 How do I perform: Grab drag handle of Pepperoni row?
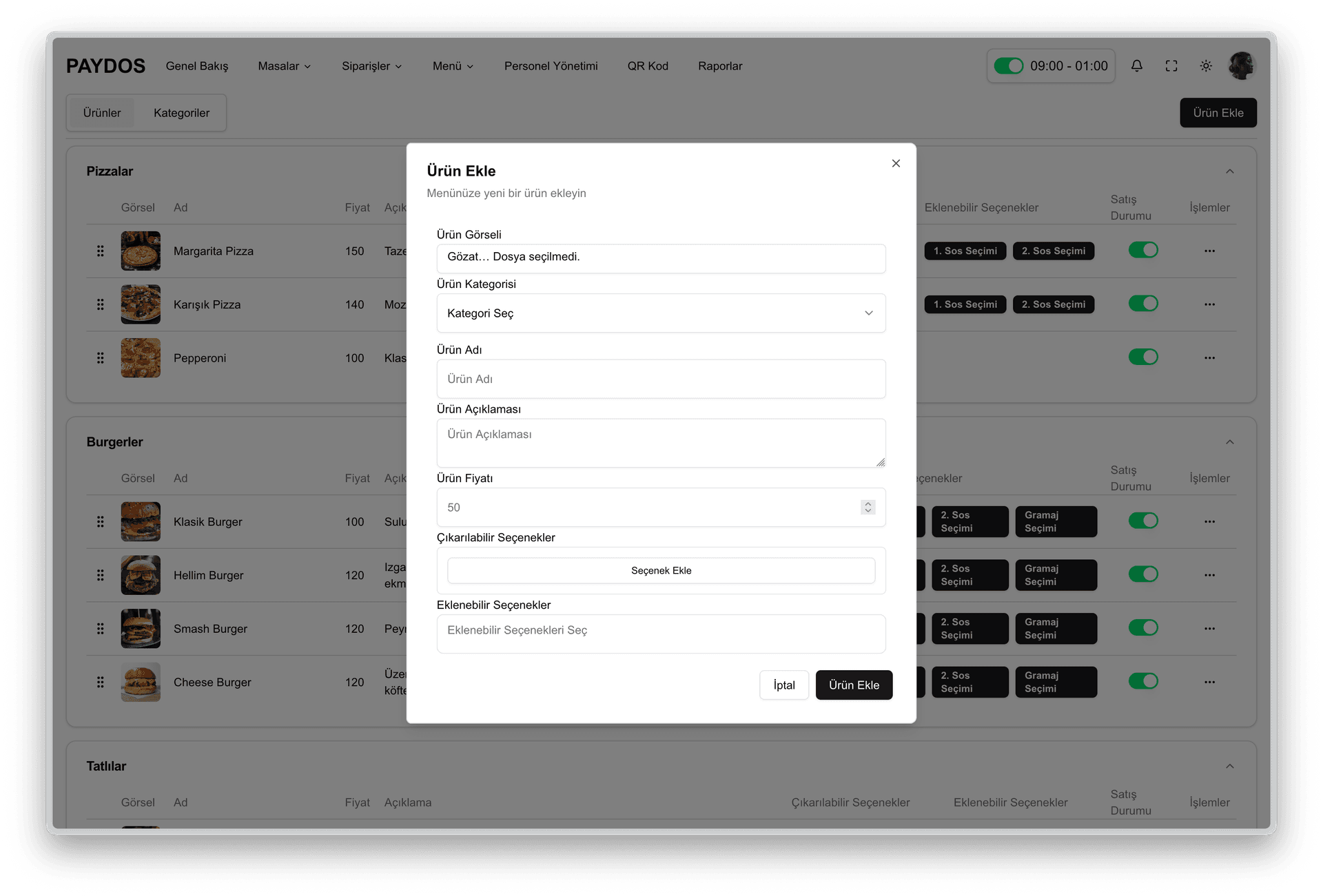[x=101, y=358]
